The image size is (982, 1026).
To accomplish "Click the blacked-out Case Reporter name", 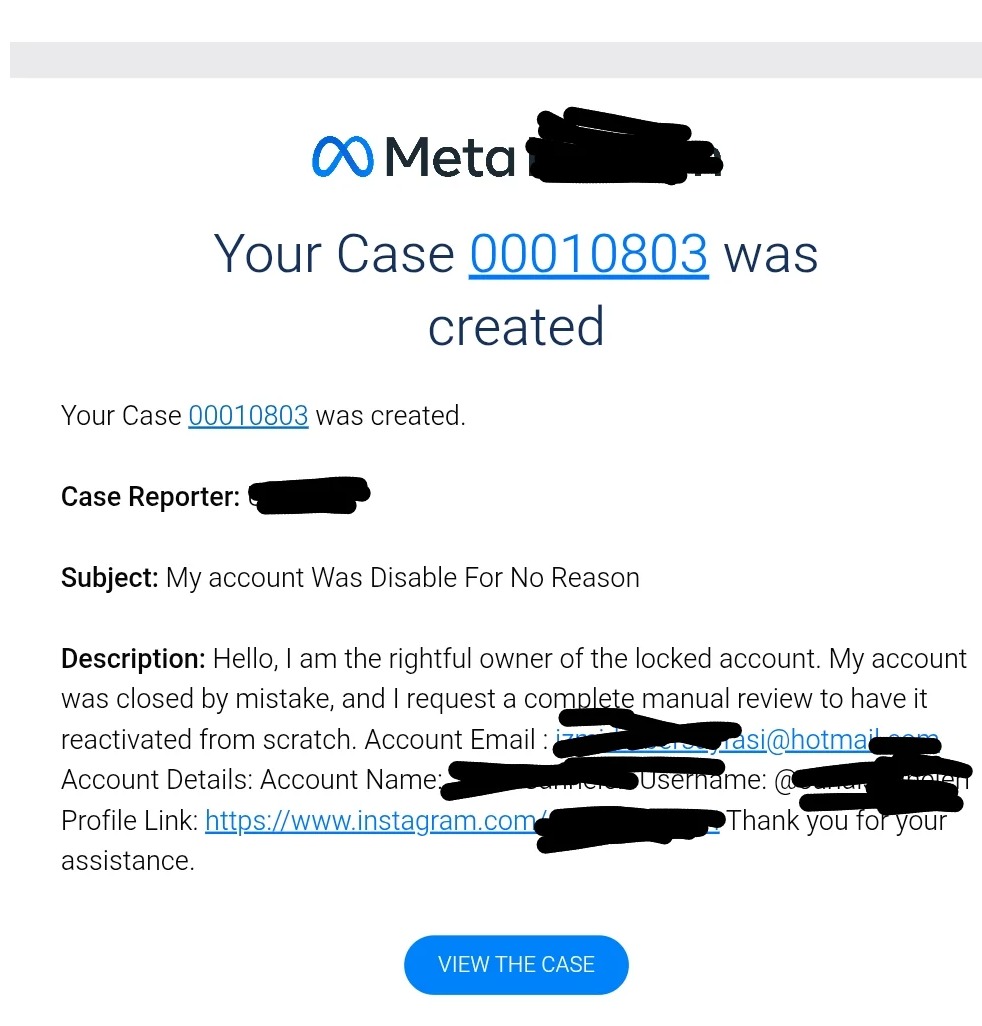I will click(x=309, y=495).
